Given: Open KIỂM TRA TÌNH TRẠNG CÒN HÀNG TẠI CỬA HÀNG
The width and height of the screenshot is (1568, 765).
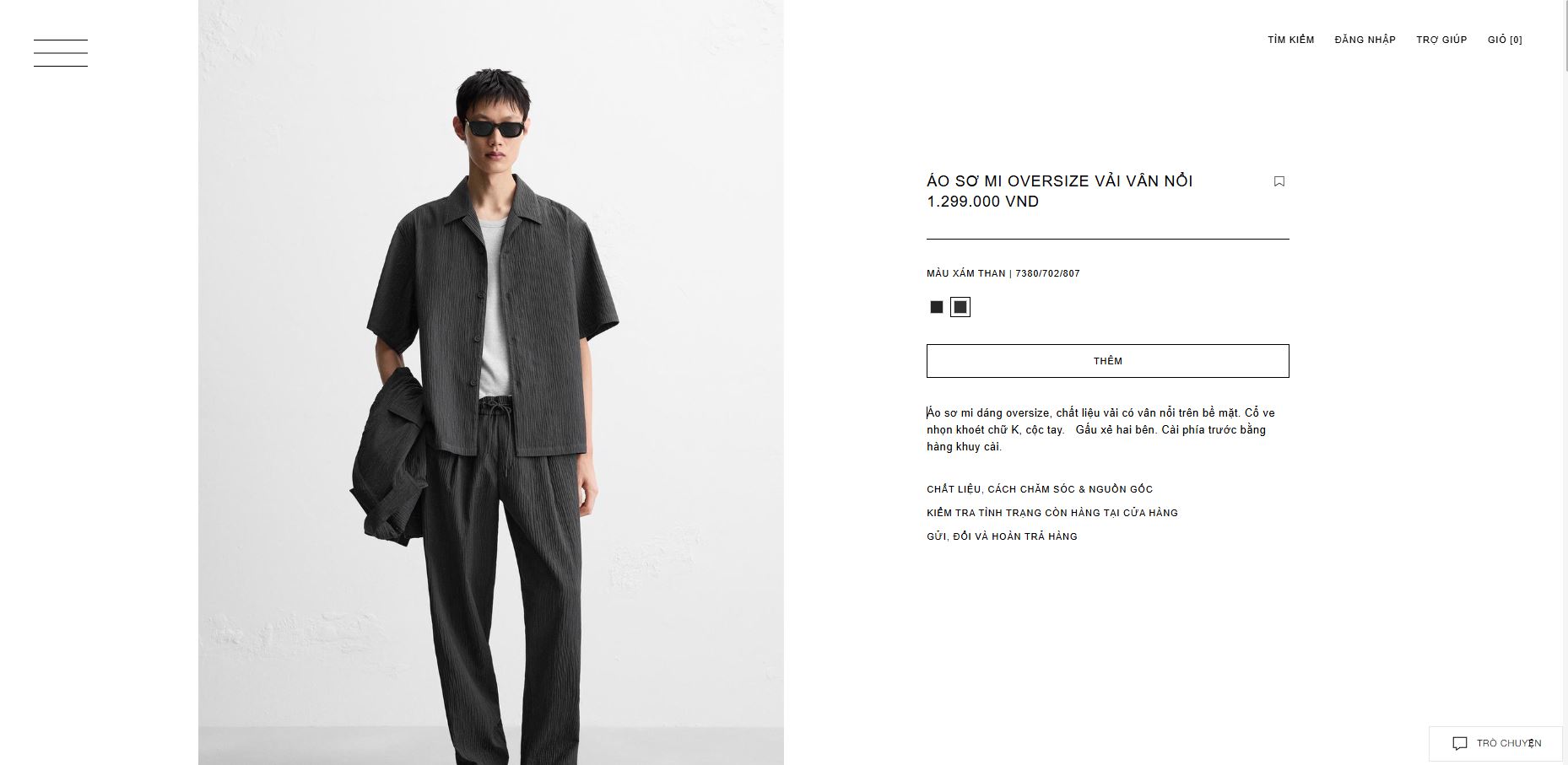Looking at the screenshot, I should point(1052,513).
